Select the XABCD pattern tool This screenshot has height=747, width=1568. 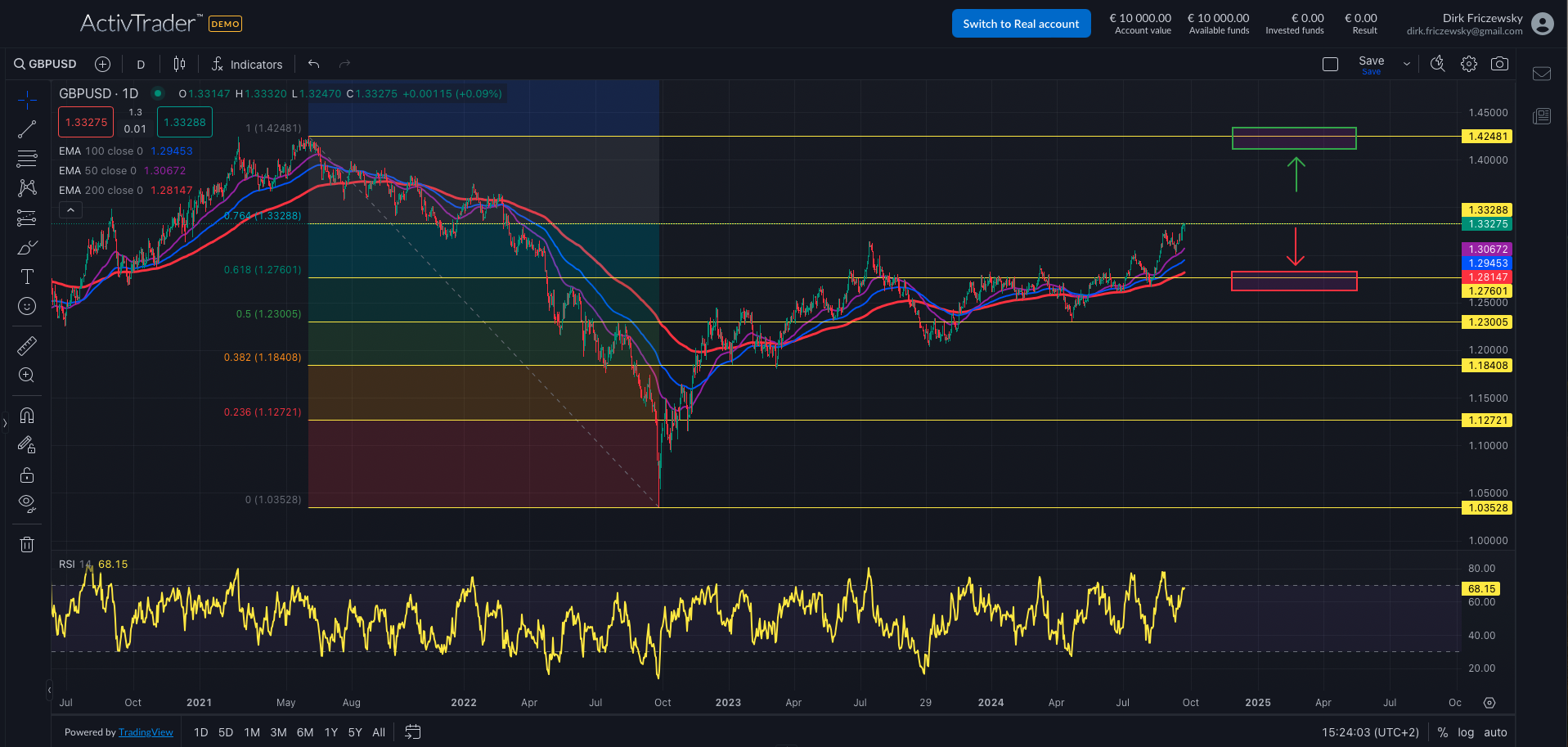27,187
